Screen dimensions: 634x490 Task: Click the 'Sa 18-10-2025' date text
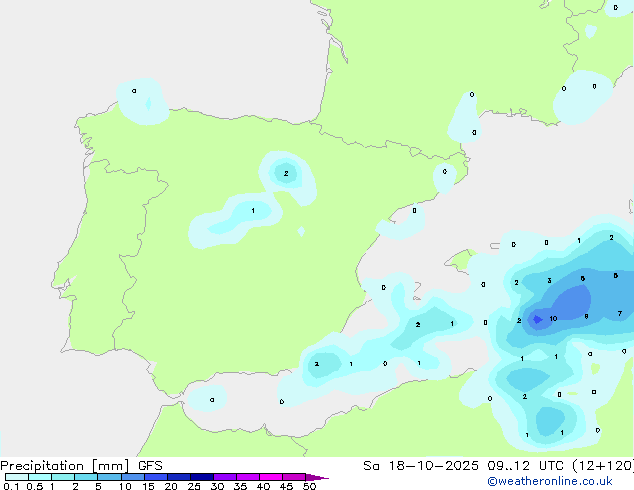421,466
